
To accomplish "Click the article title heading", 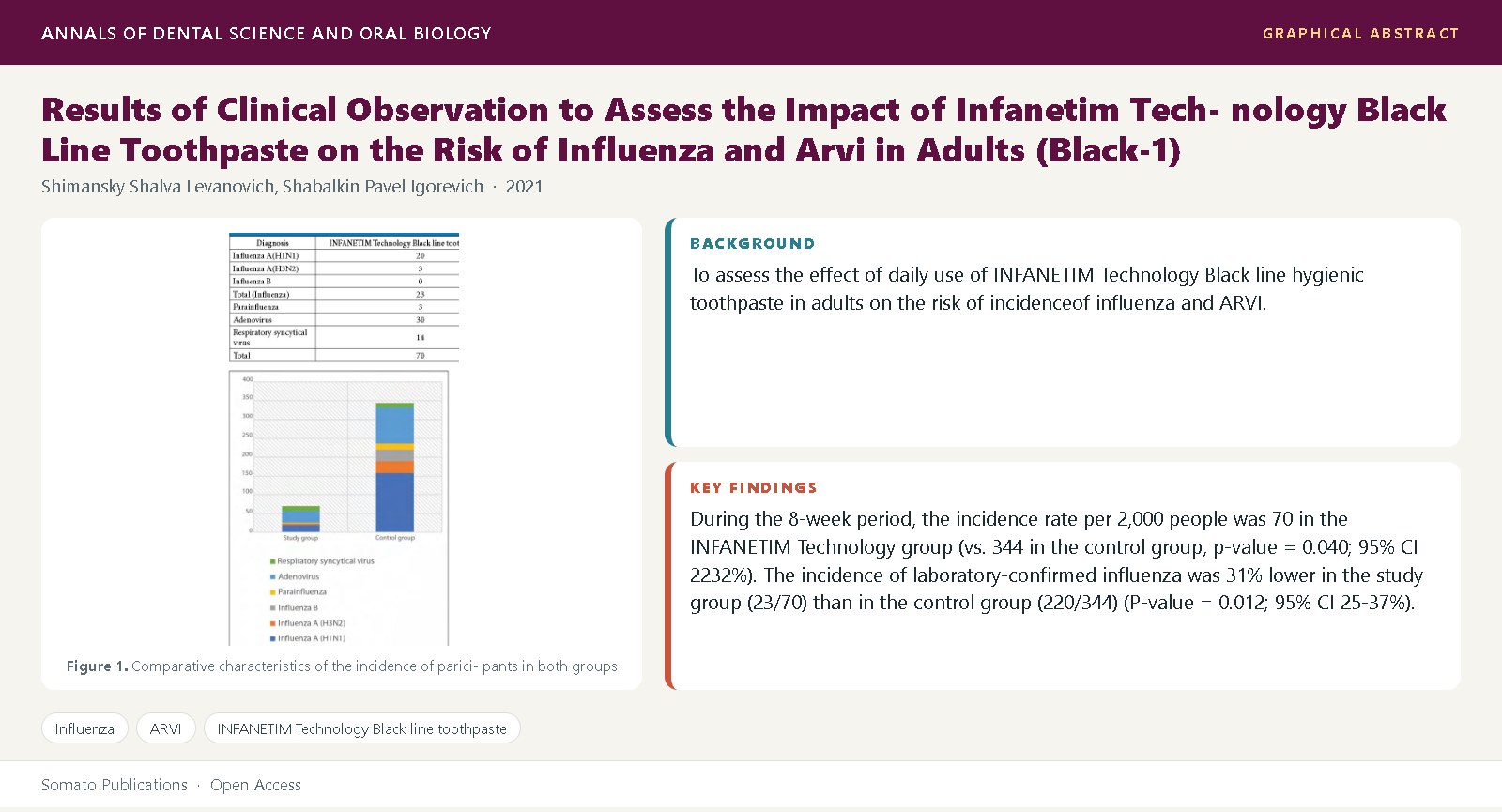I will [x=743, y=130].
